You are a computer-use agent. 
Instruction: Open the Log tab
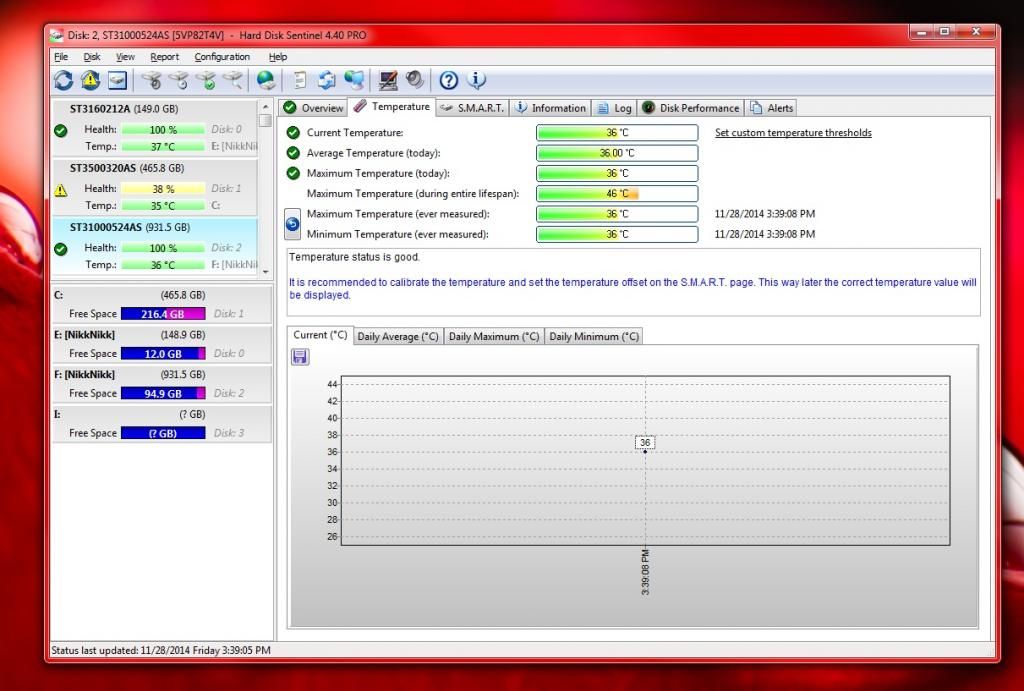(614, 108)
